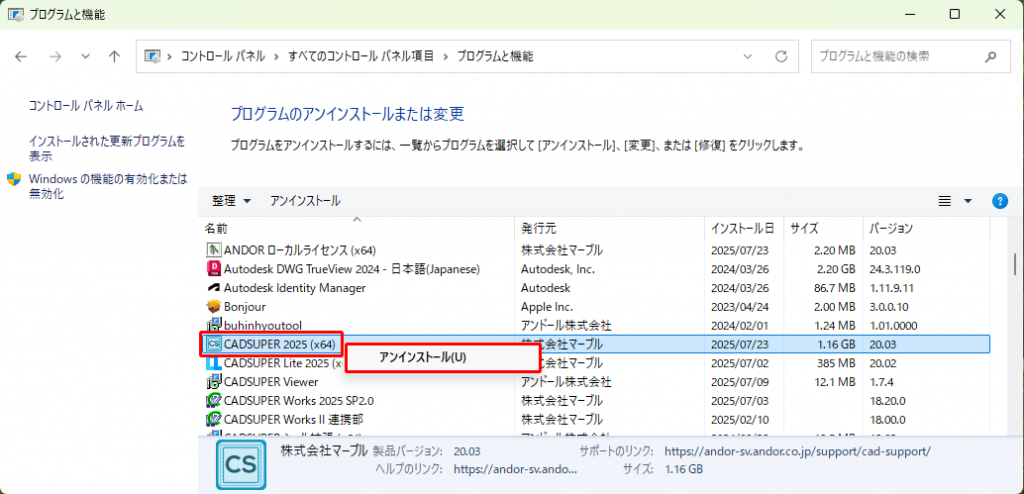Open the help link URL in details
The width and height of the screenshot is (1024, 494).
[515, 469]
